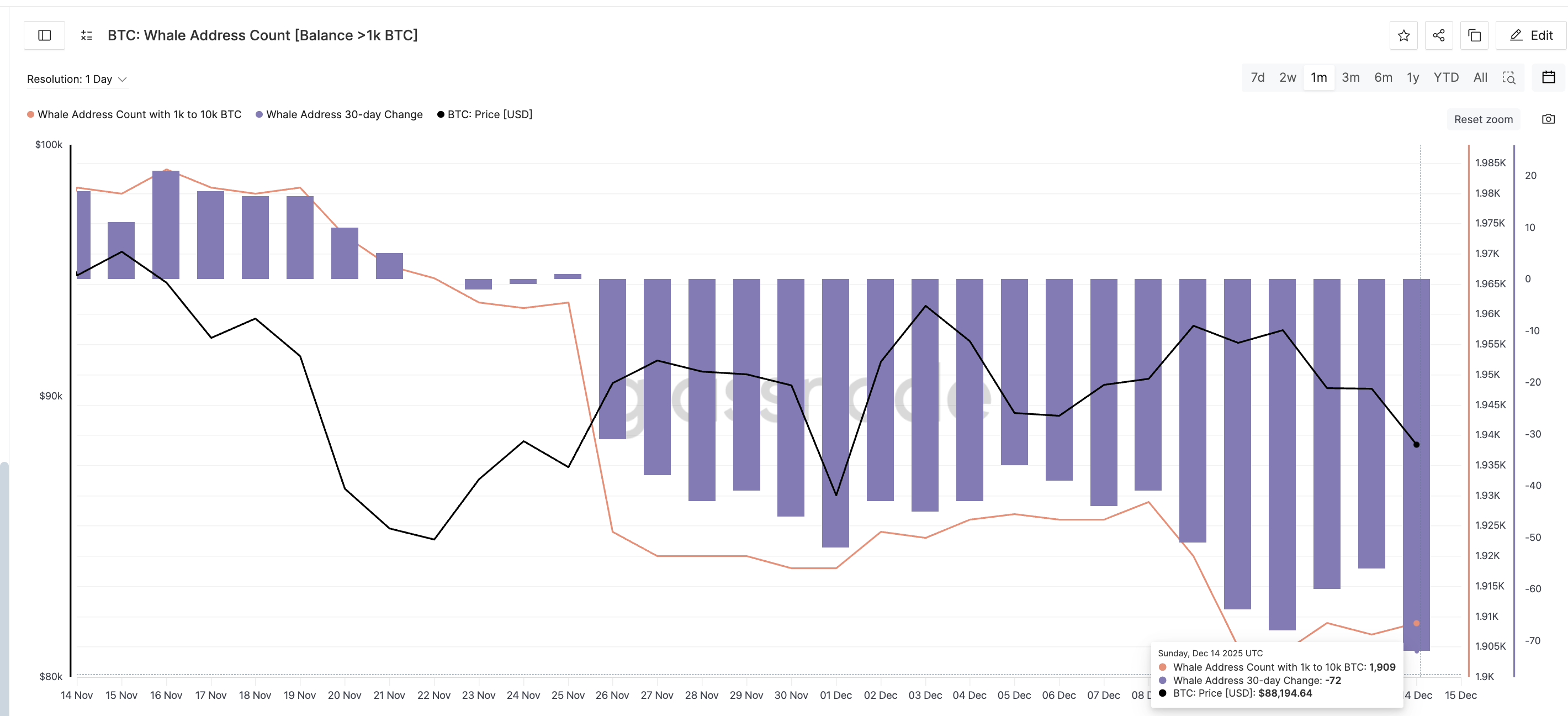Open the calendar date picker icon
The width and height of the screenshot is (1568, 716).
[1549, 77]
